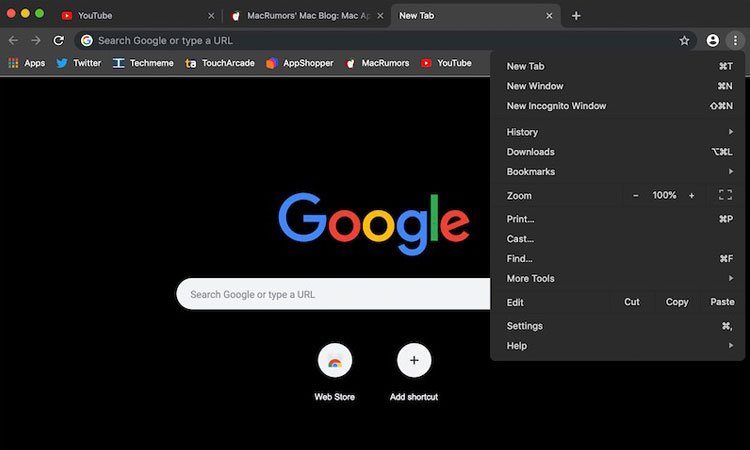Click the three-dot Chrome menu icon
This screenshot has width=750, height=450.
point(735,41)
